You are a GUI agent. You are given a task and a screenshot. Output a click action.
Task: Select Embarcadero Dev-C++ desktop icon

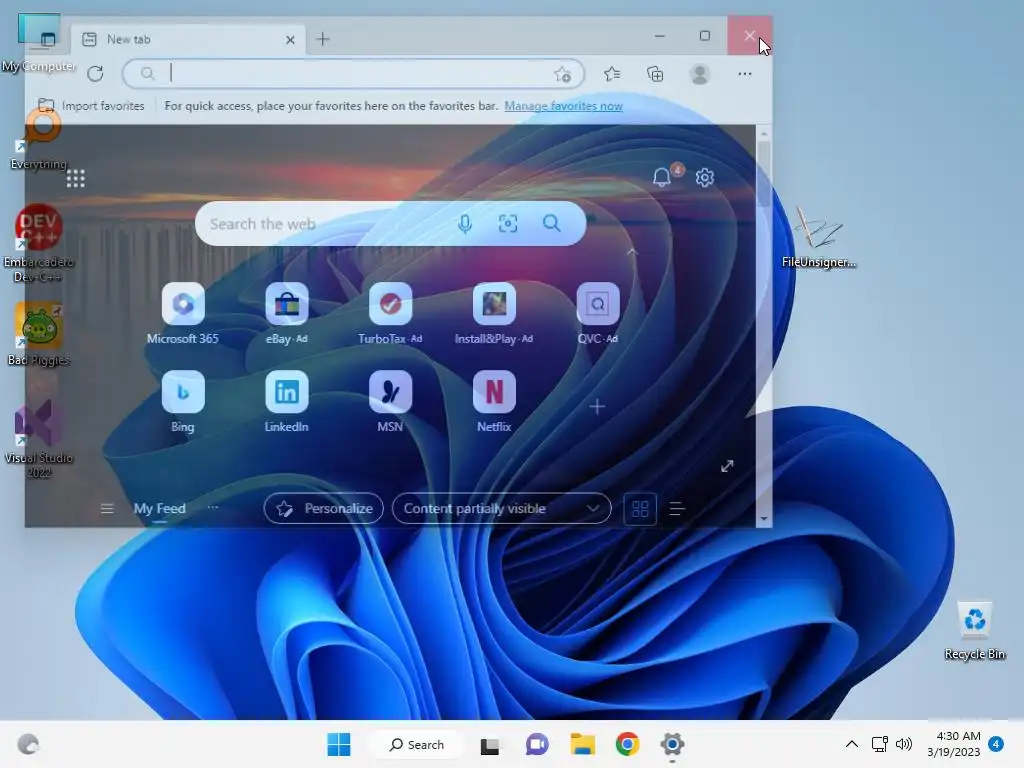39,243
